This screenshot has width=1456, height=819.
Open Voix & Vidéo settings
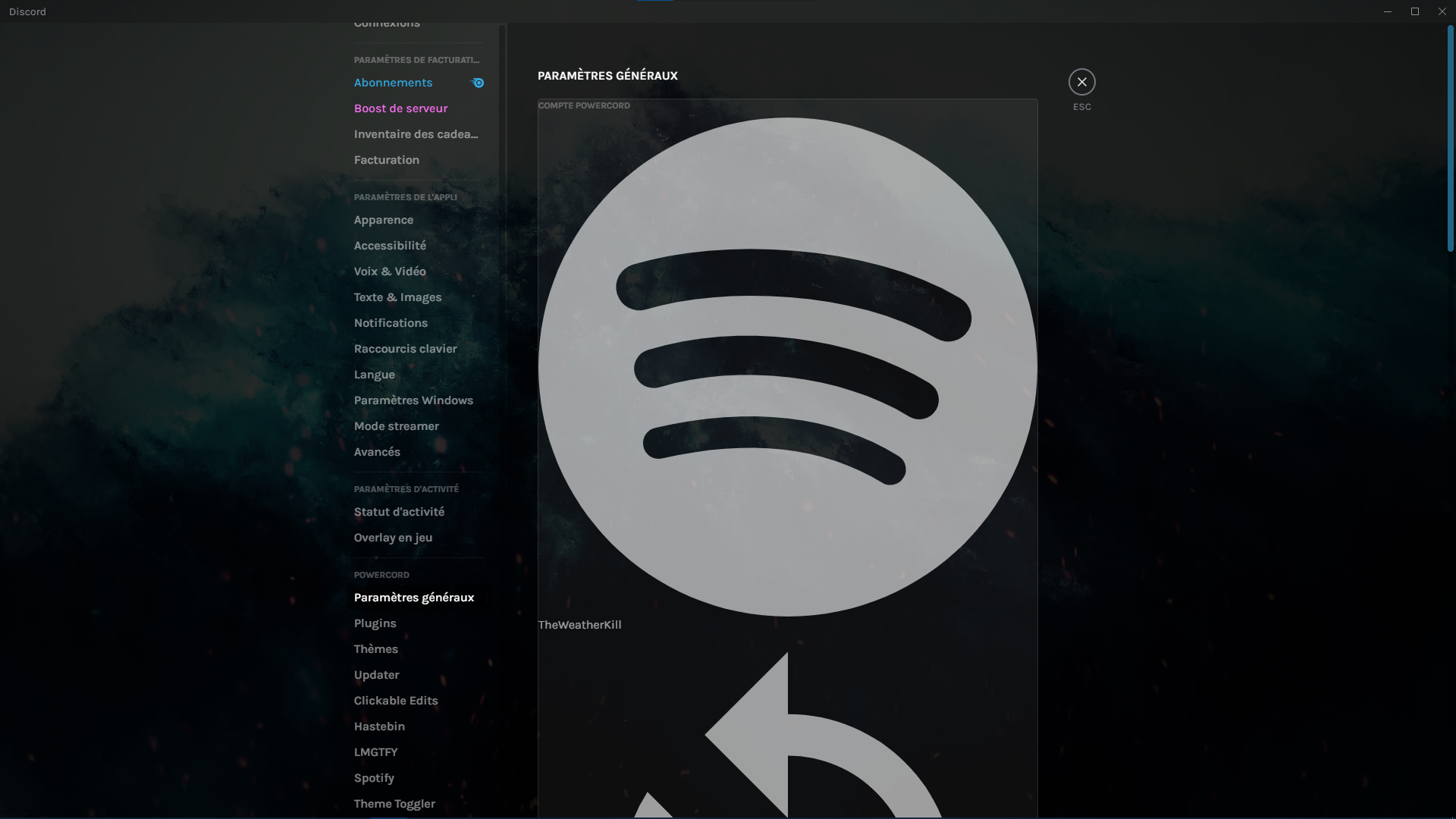click(419, 271)
